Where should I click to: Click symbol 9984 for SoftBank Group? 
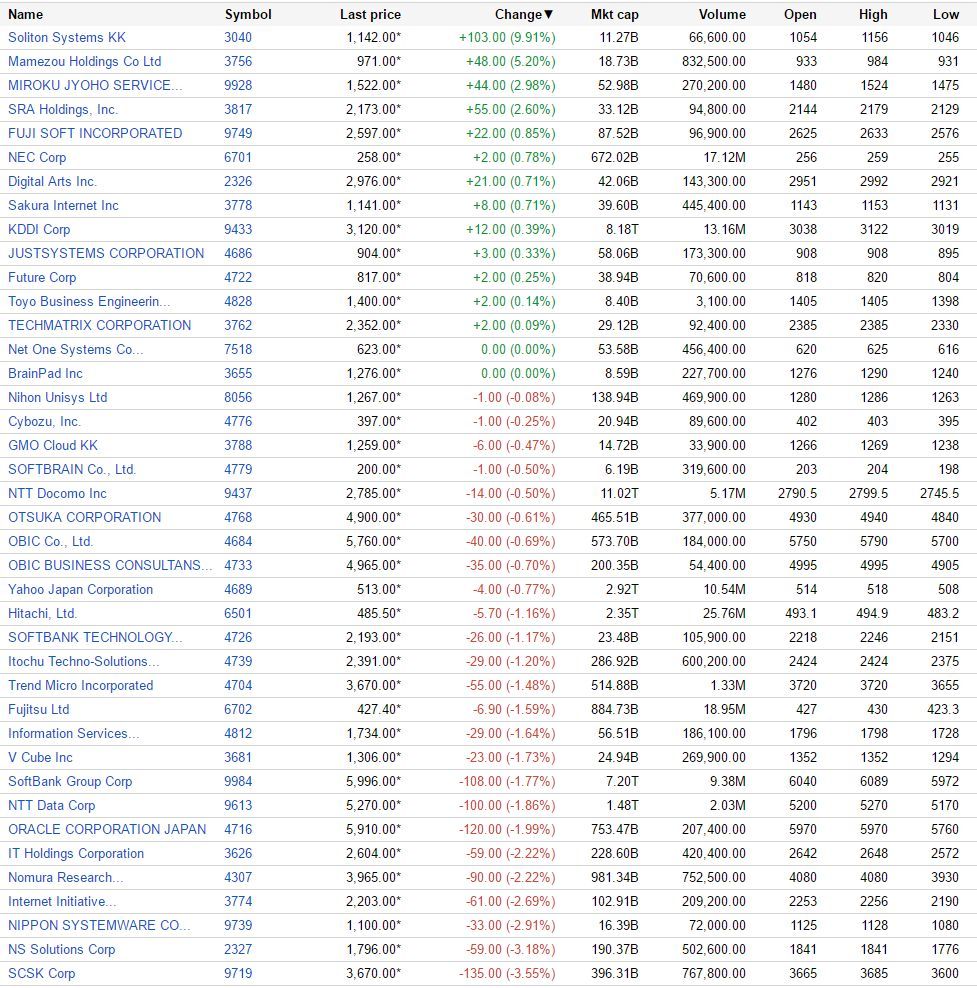(x=238, y=781)
